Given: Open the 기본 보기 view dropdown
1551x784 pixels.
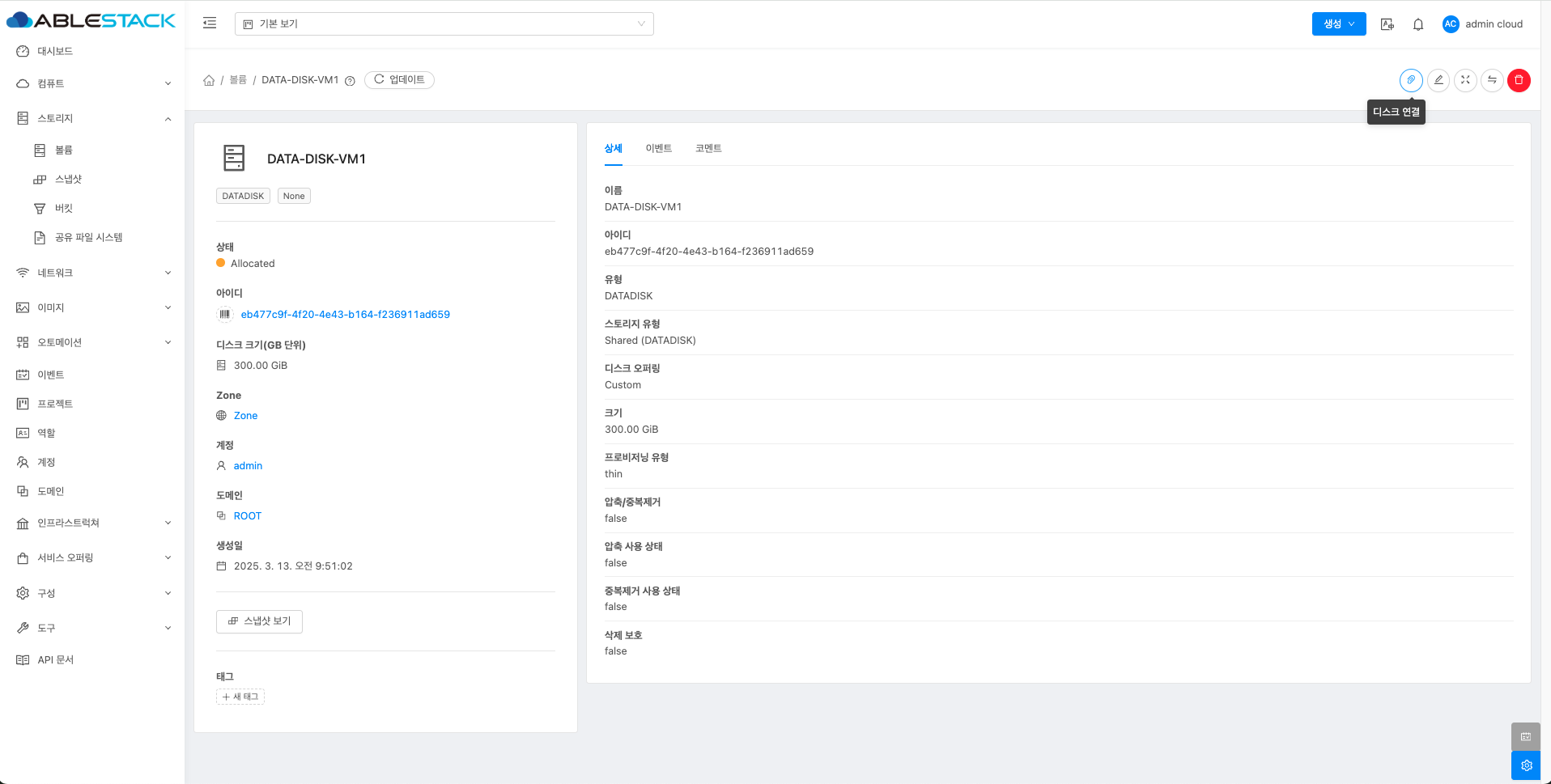Looking at the screenshot, I should coord(444,24).
